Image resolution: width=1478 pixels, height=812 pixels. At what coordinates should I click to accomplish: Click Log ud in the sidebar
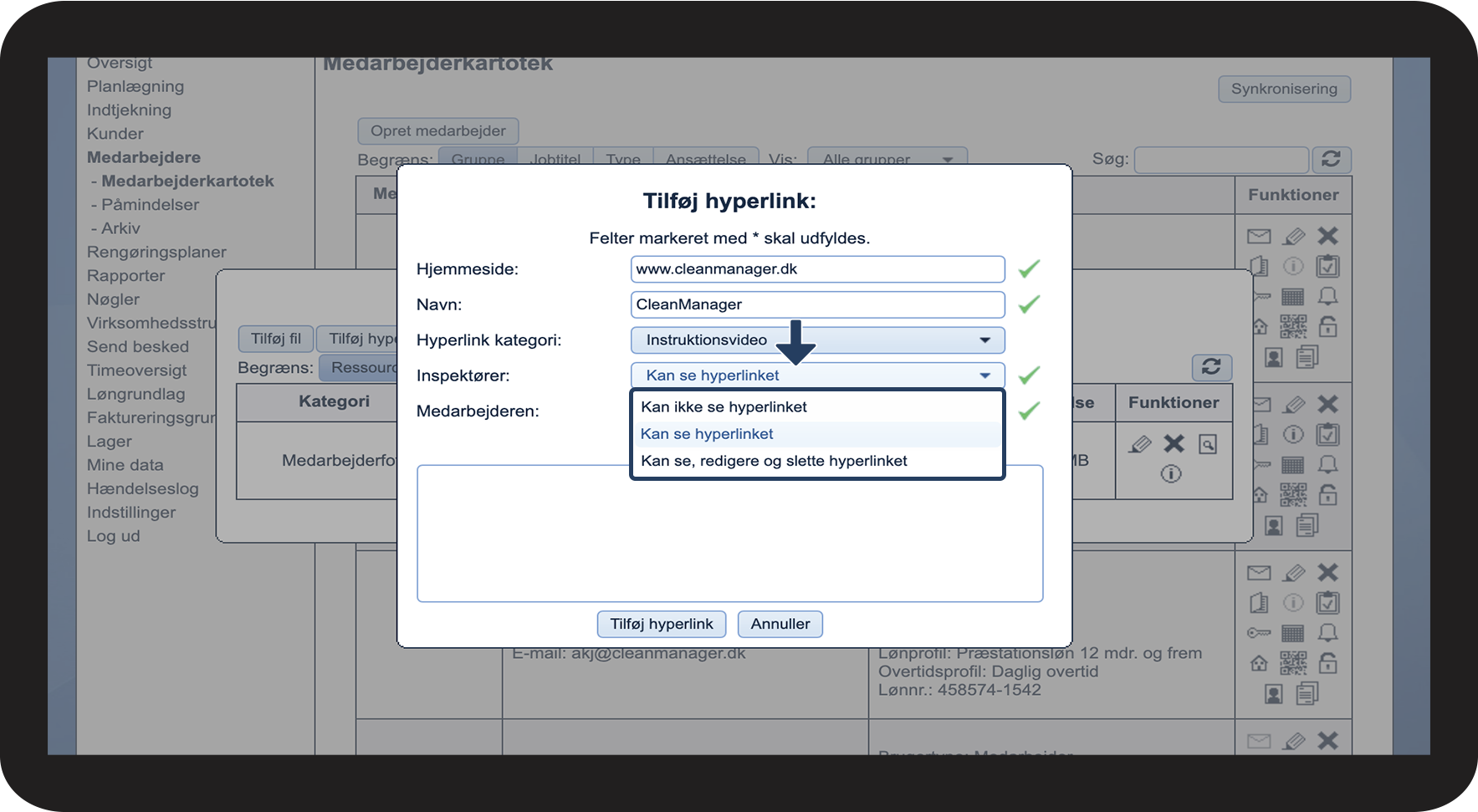[113, 536]
